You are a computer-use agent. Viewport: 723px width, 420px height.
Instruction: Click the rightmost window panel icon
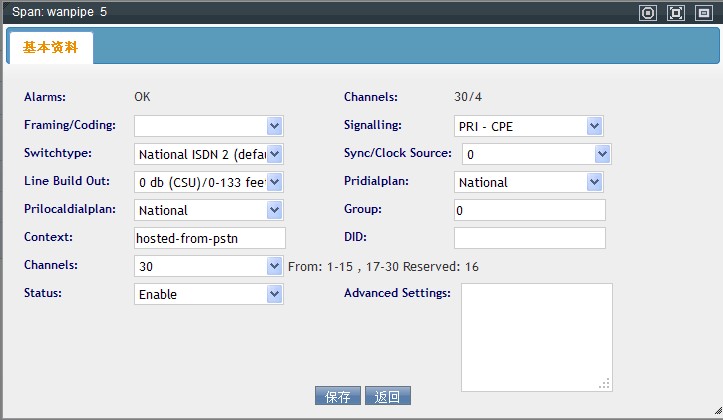point(704,13)
